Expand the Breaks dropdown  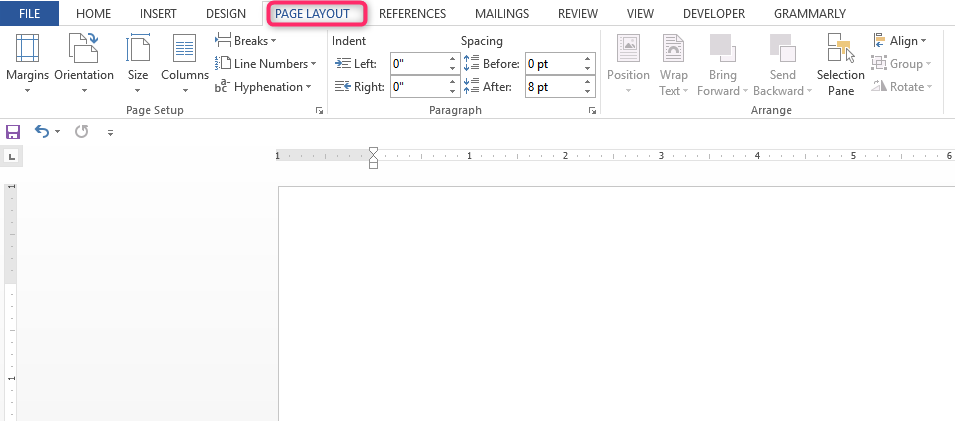click(245, 41)
